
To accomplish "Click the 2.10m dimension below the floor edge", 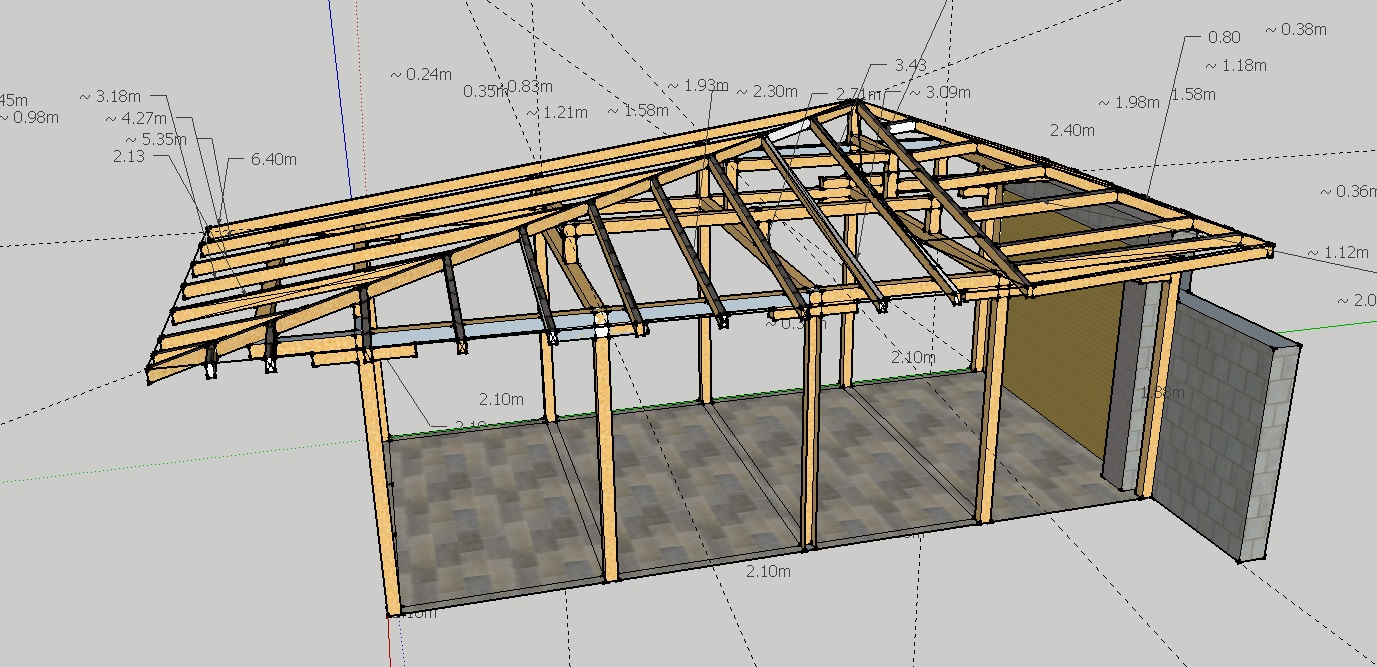I will 769,572.
